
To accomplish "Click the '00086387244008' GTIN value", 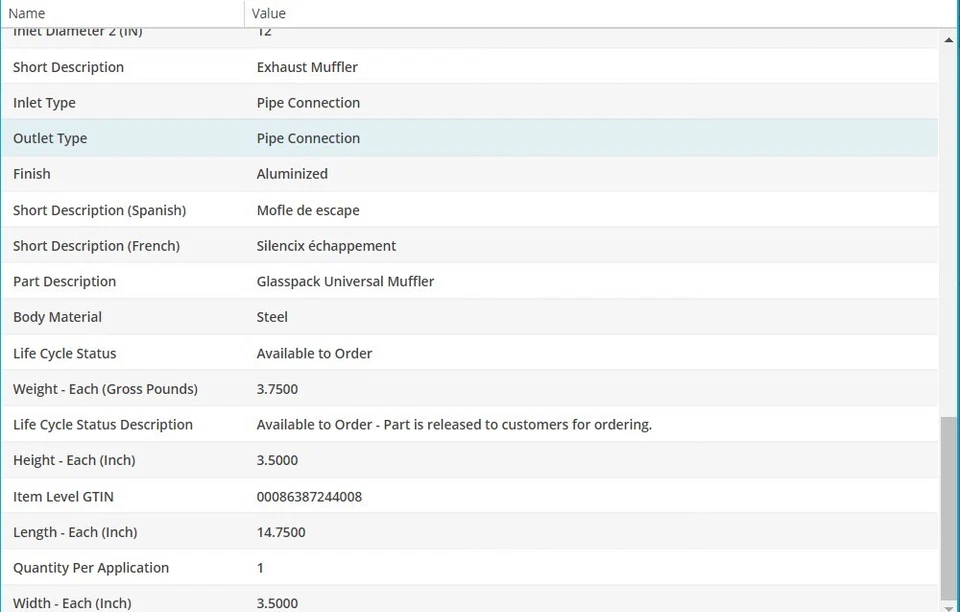I will point(309,497).
